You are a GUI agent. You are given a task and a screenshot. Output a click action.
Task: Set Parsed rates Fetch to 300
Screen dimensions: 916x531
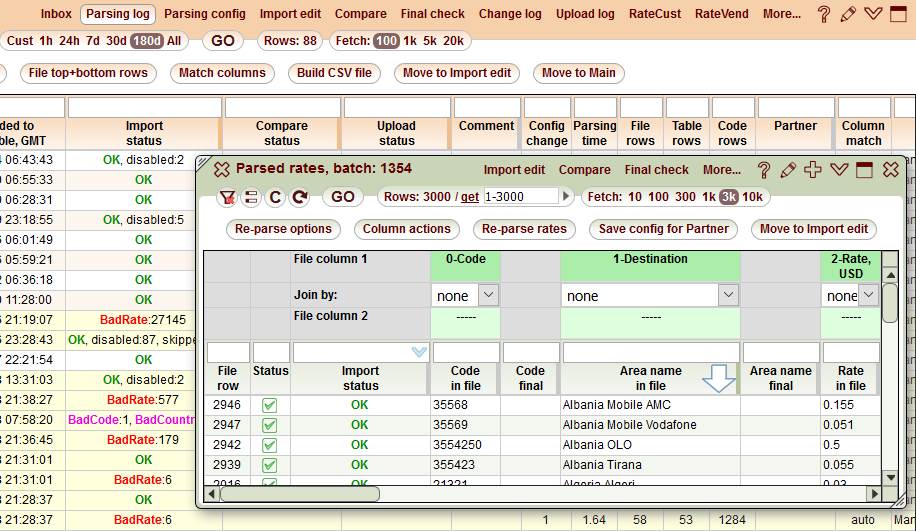tap(685, 197)
